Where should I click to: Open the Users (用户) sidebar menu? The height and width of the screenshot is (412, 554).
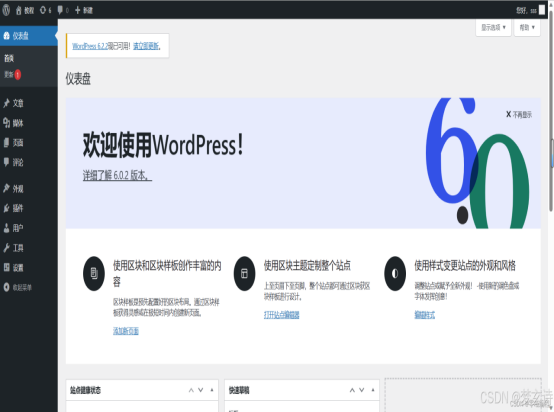click(x=29, y=228)
